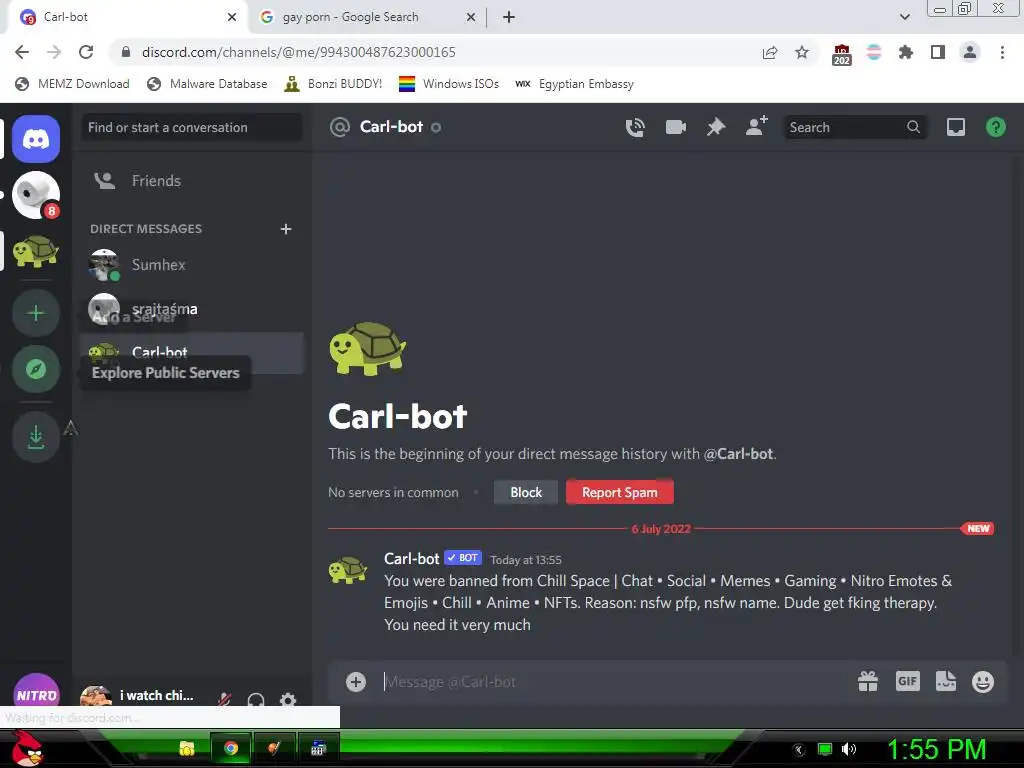This screenshot has width=1024, height=768.
Task: Open Bonzi BUDDY! bookmark
Action: [x=334, y=84]
